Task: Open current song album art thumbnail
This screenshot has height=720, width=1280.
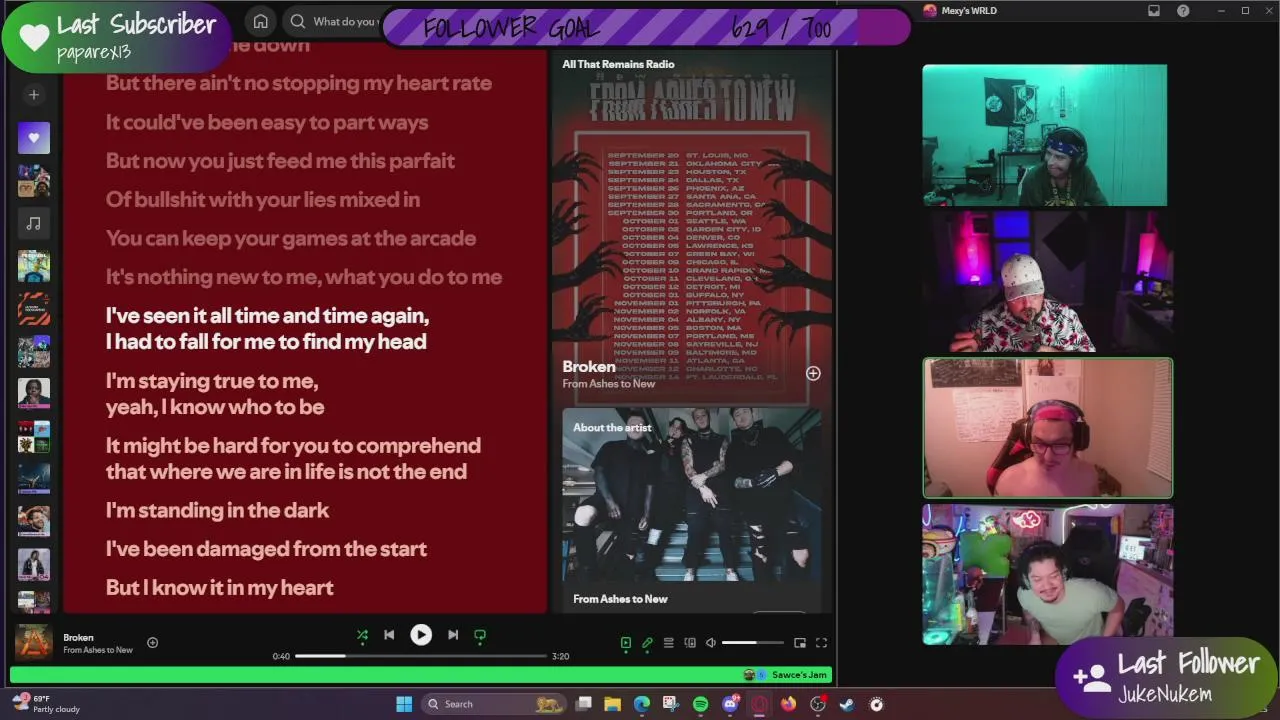Action: pyautogui.click(x=33, y=642)
